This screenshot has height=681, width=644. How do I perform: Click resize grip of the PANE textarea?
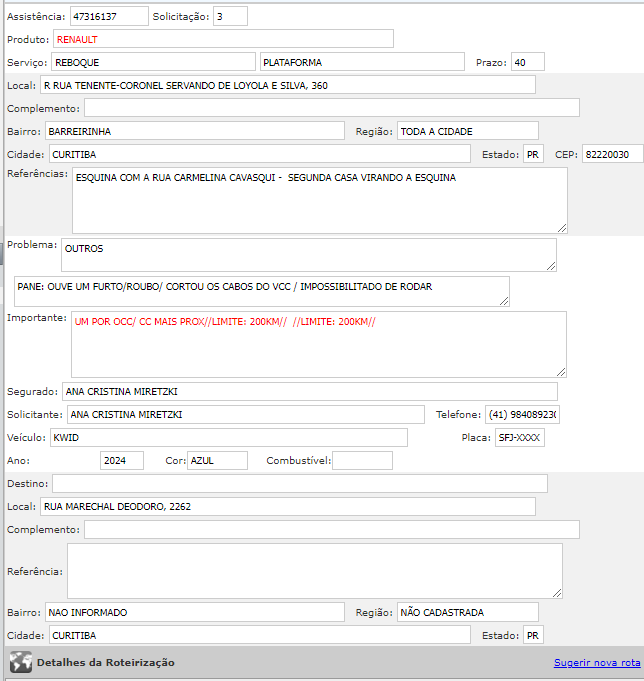coord(504,301)
